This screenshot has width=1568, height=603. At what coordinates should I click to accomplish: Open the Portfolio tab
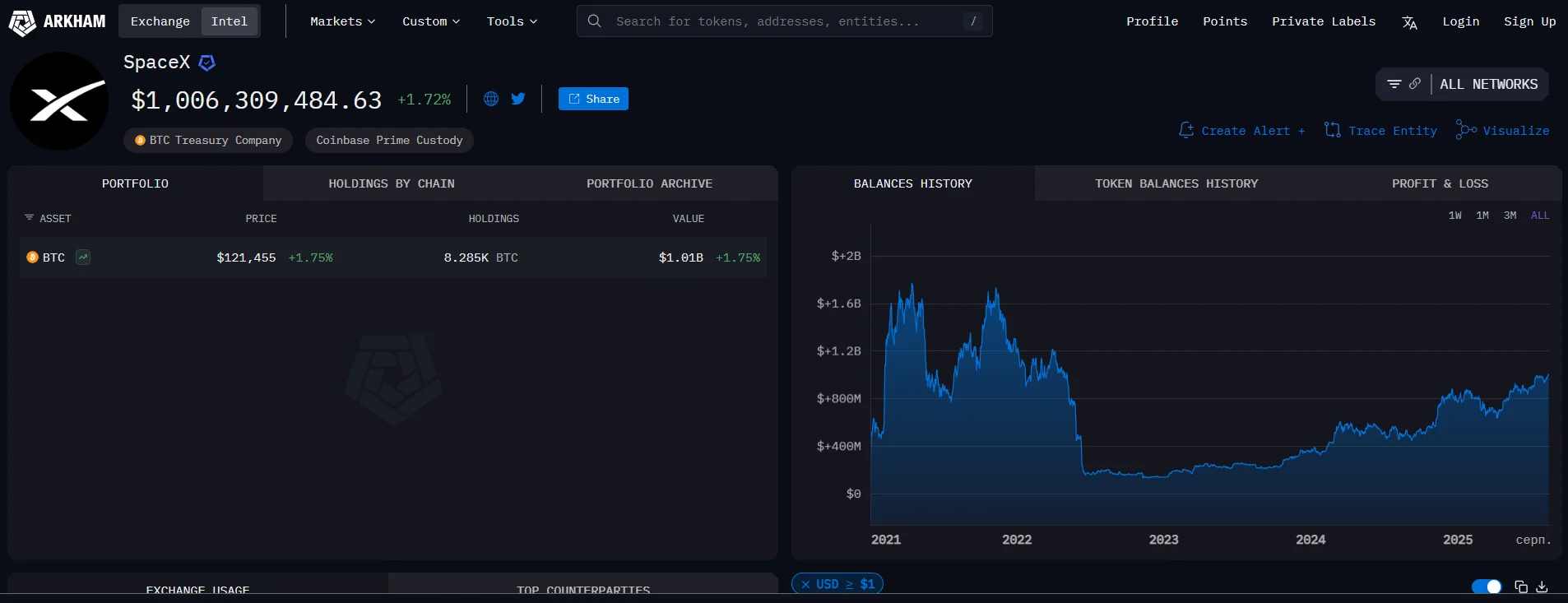tap(135, 183)
